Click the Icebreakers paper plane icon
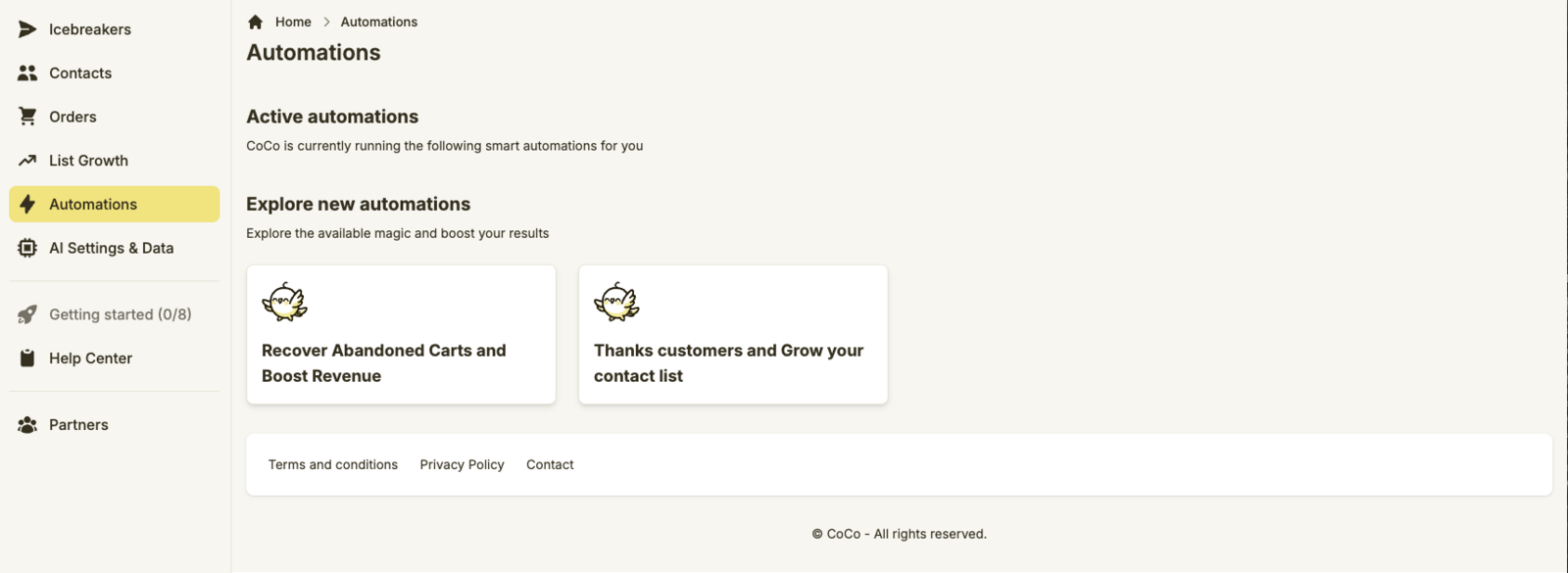Screen dimensions: 1568x573 (x=27, y=29)
